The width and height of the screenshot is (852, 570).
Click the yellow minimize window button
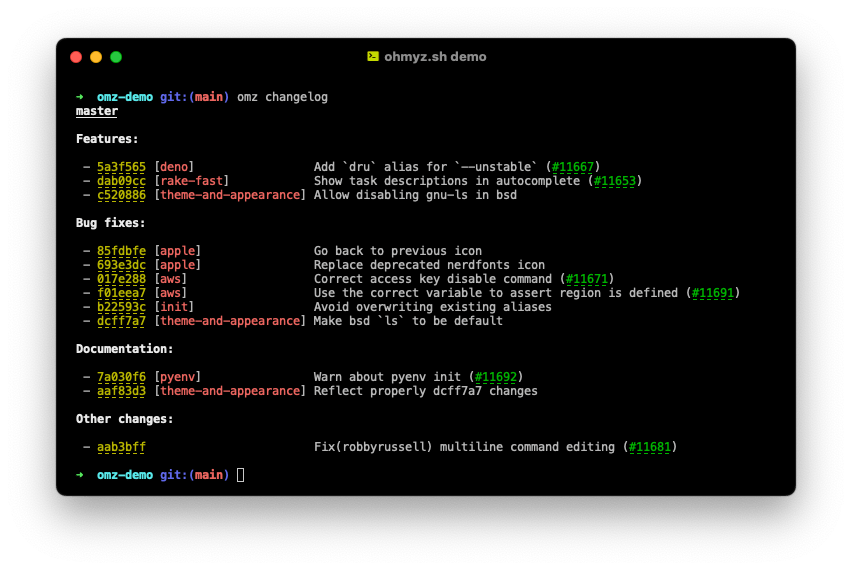[x=96, y=57]
